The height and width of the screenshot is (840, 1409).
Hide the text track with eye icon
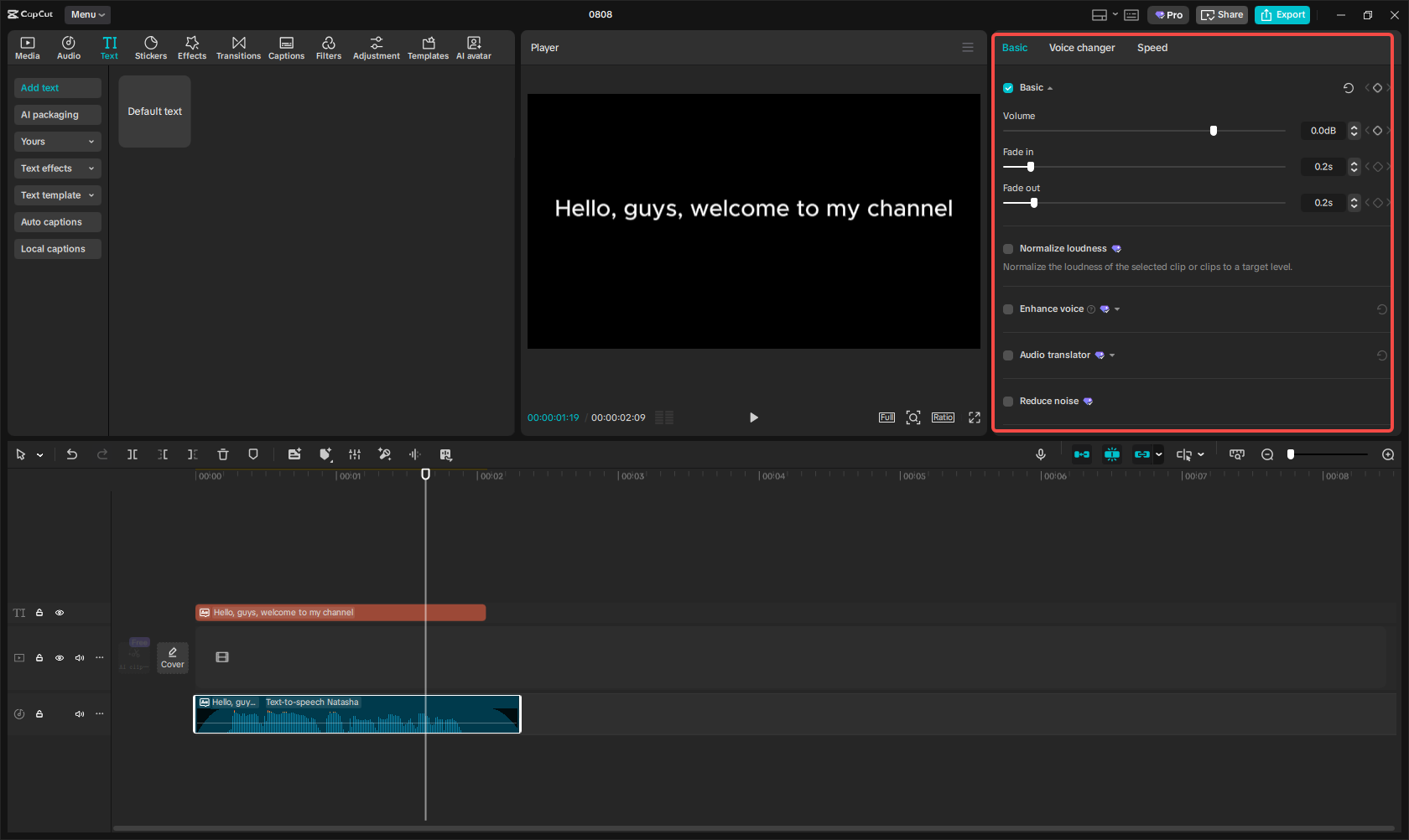coord(60,613)
